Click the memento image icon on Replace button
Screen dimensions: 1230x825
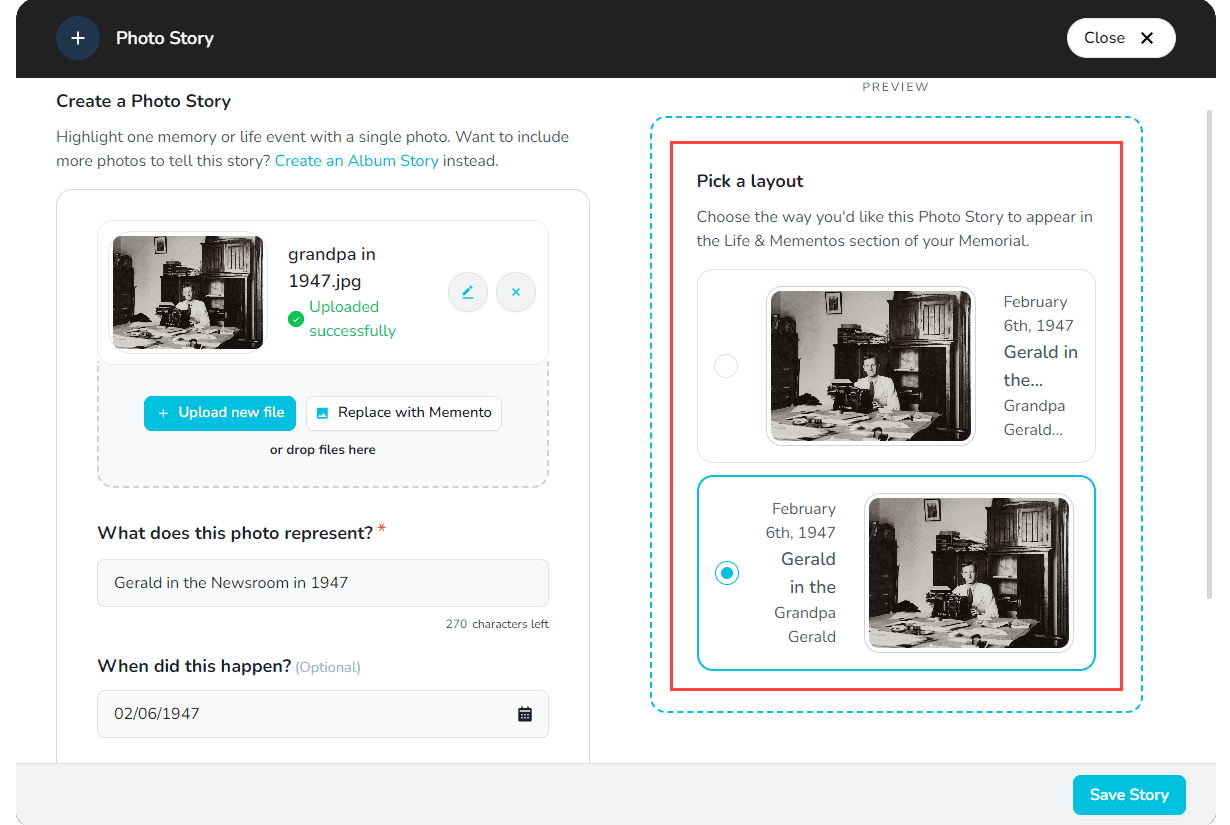pos(323,413)
